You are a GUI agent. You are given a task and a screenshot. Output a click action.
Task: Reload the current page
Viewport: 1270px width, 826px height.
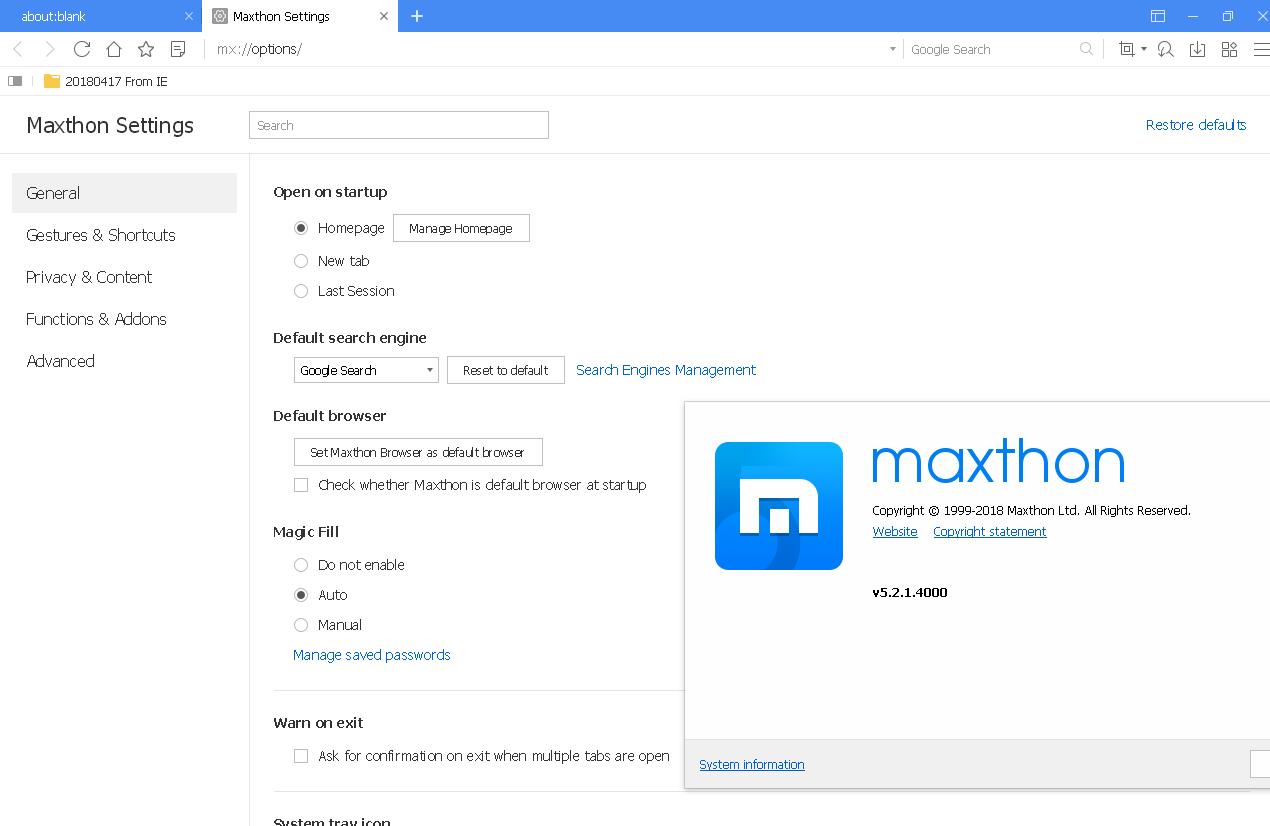coord(82,49)
